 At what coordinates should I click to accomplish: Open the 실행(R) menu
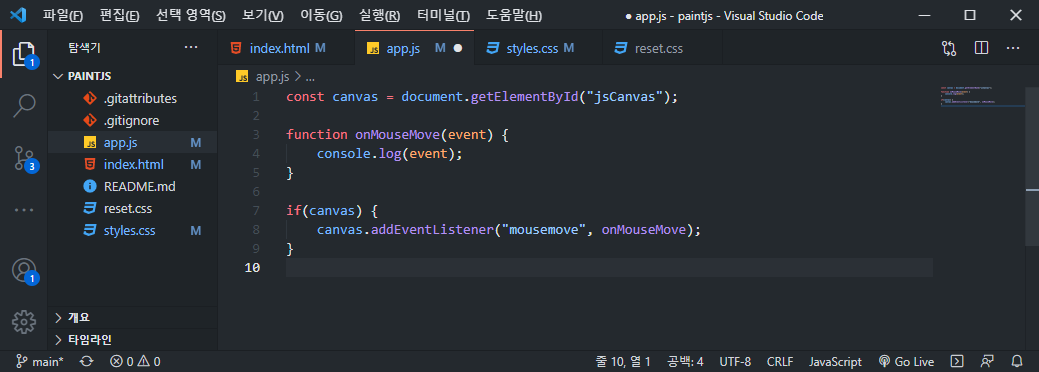pos(379,15)
